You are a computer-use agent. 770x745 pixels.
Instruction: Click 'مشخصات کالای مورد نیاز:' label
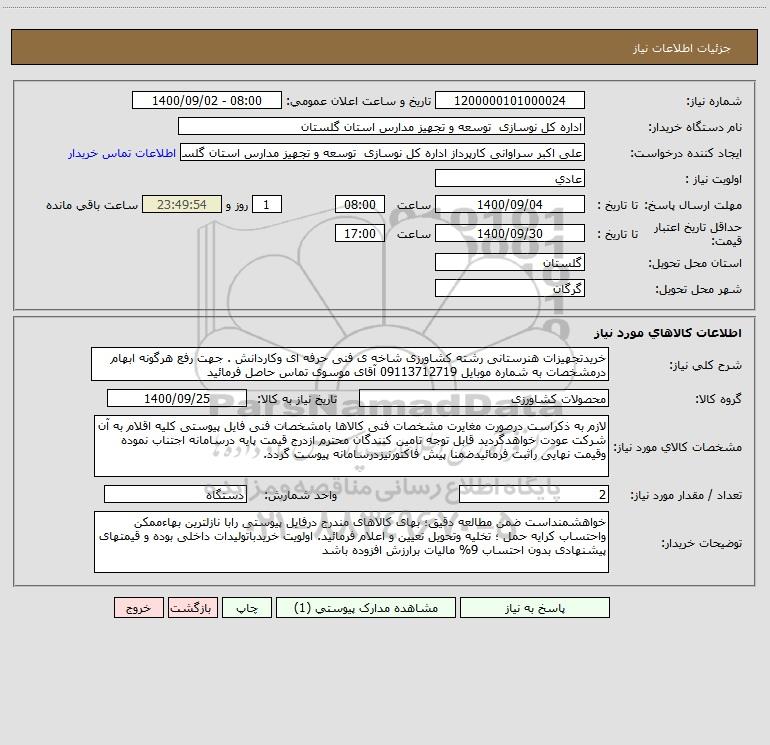click(x=678, y=447)
